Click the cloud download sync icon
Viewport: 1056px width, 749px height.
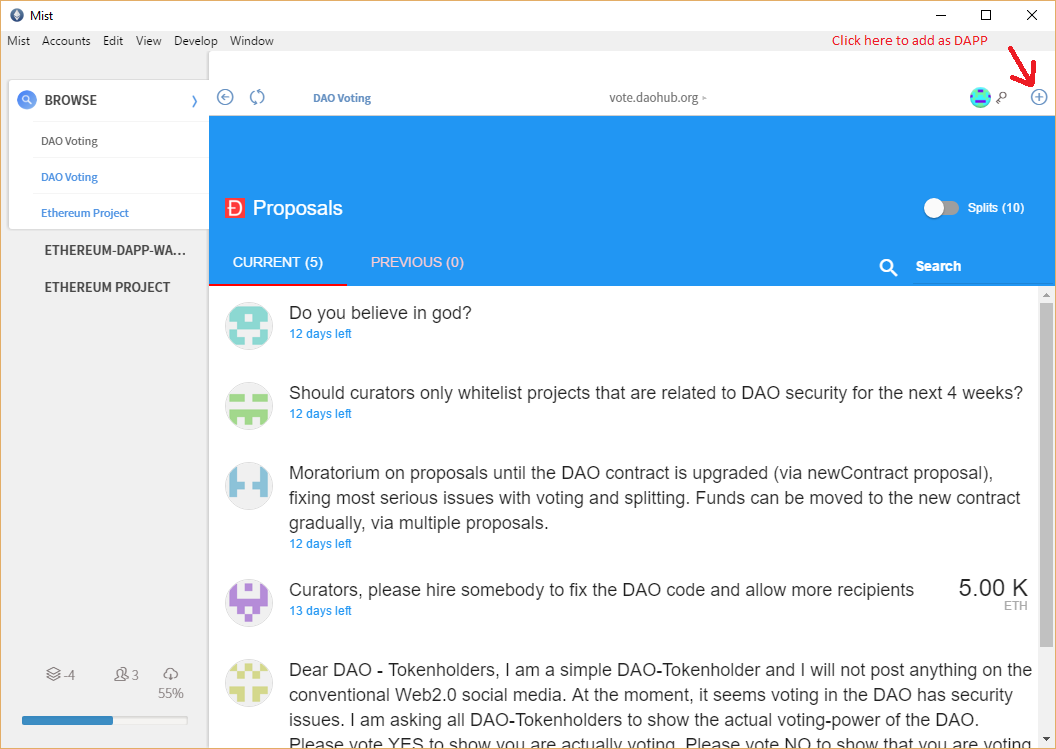170,674
